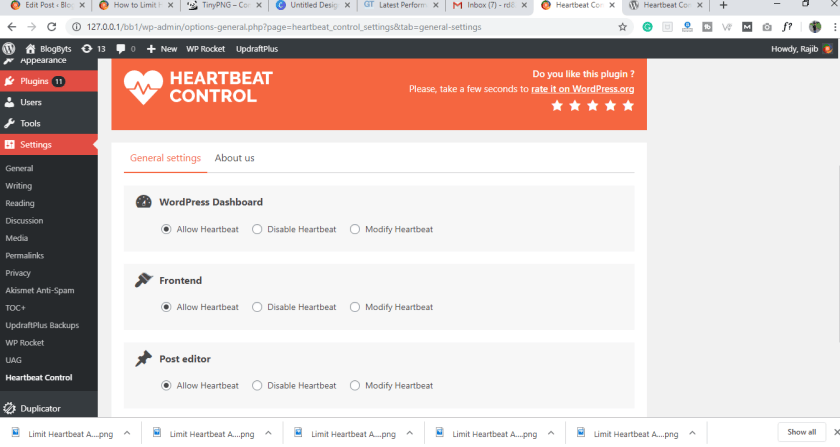Open the Chrome three-dot menu
The height and width of the screenshot is (447, 840).
(x=835, y=27)
